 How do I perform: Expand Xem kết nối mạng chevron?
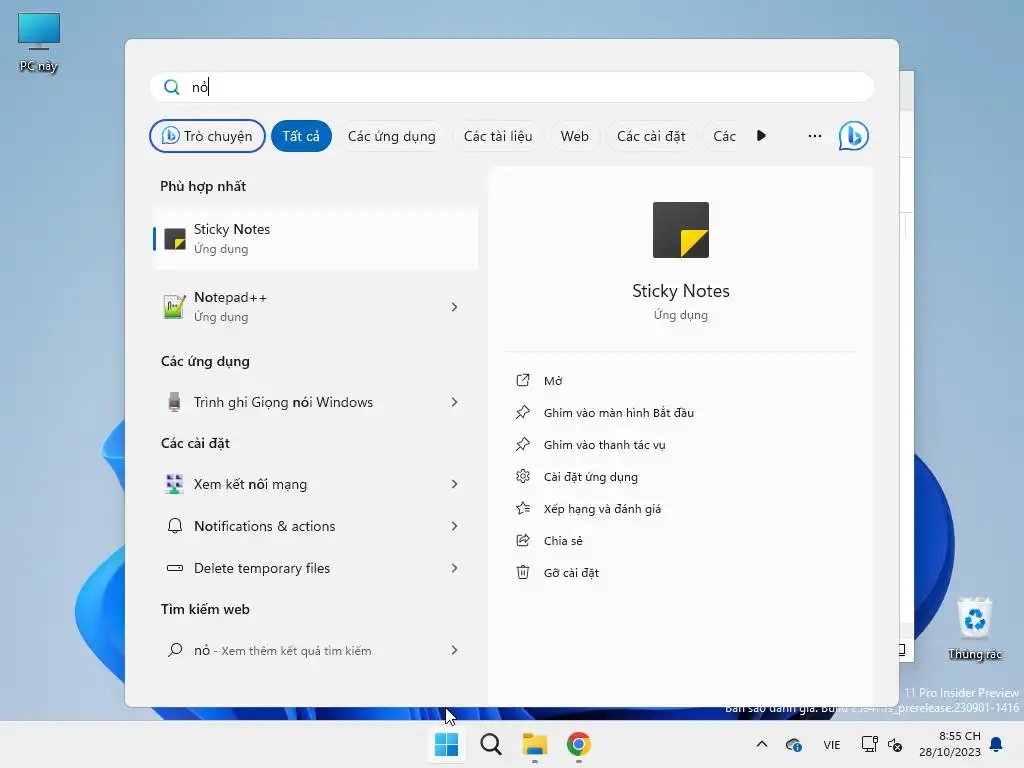(x=455, y=484)
